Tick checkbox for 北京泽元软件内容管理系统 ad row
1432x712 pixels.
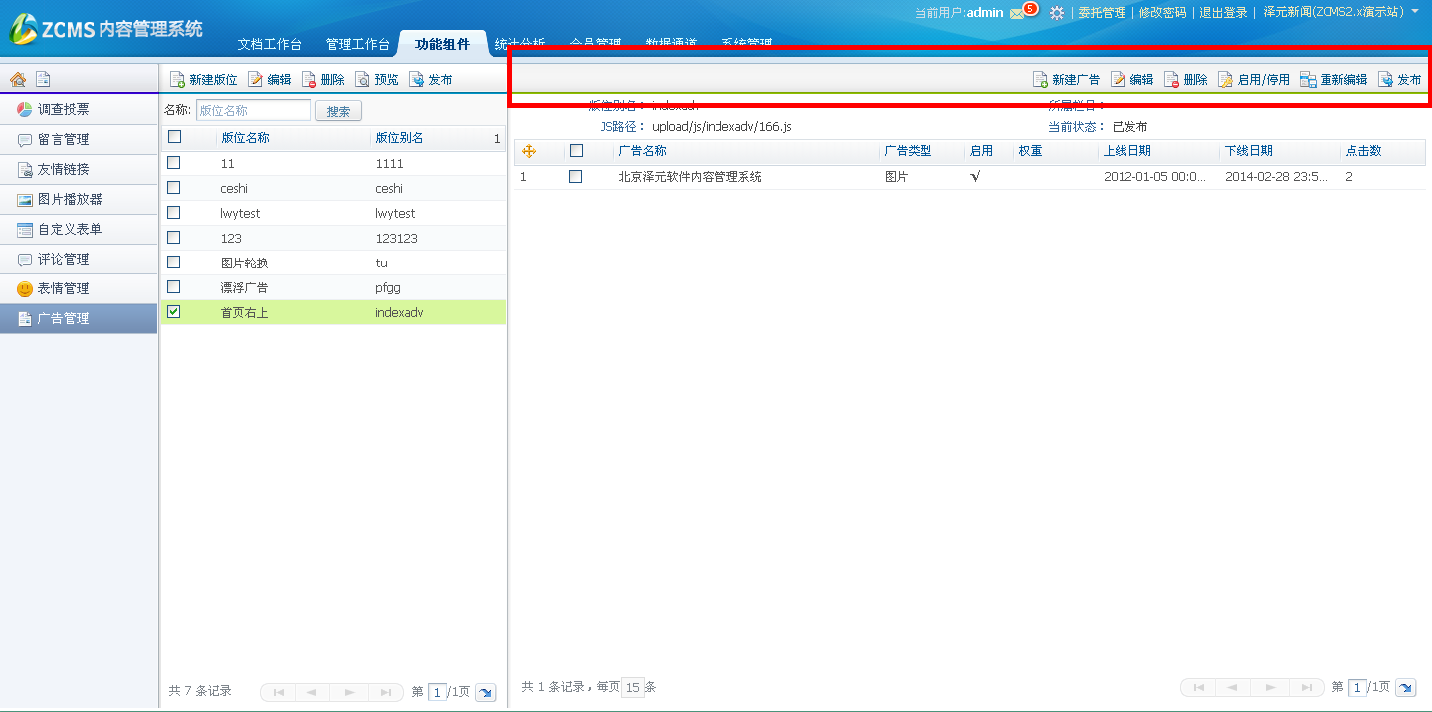point(576,177)
